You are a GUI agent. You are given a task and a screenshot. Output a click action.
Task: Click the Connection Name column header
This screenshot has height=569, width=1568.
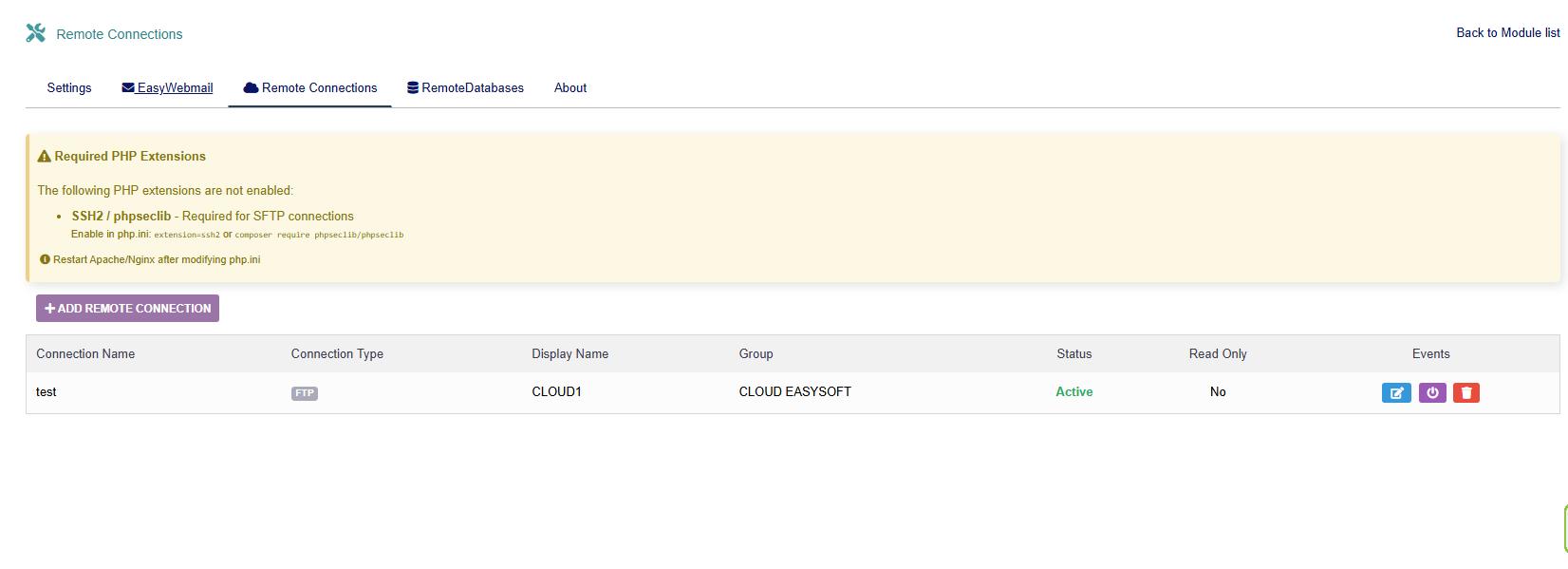tap(85, 353)
